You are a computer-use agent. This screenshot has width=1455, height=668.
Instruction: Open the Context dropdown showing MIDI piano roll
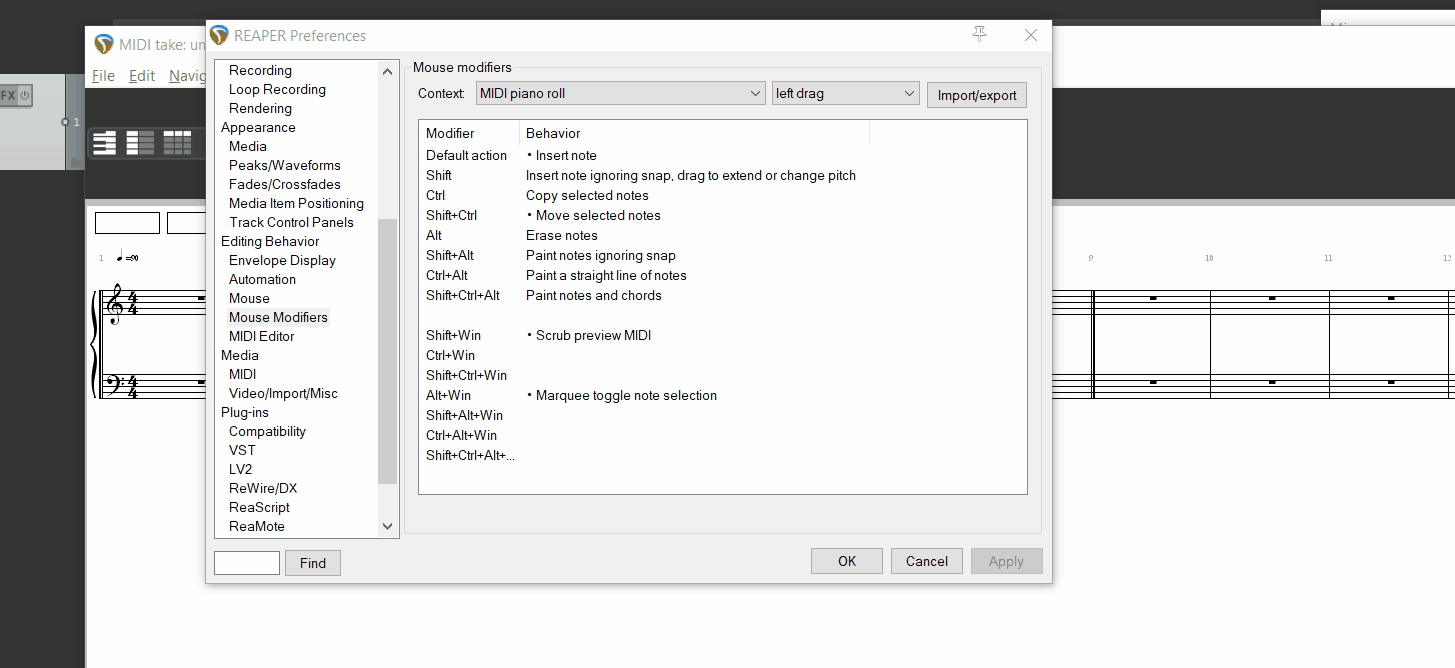(x=620, y=92)
